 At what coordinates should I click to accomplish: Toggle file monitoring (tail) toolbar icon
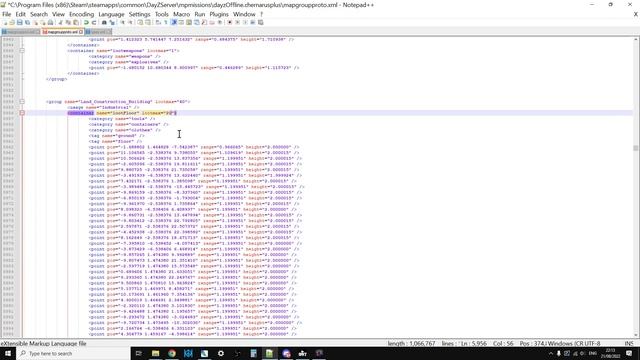click(220, 22)
